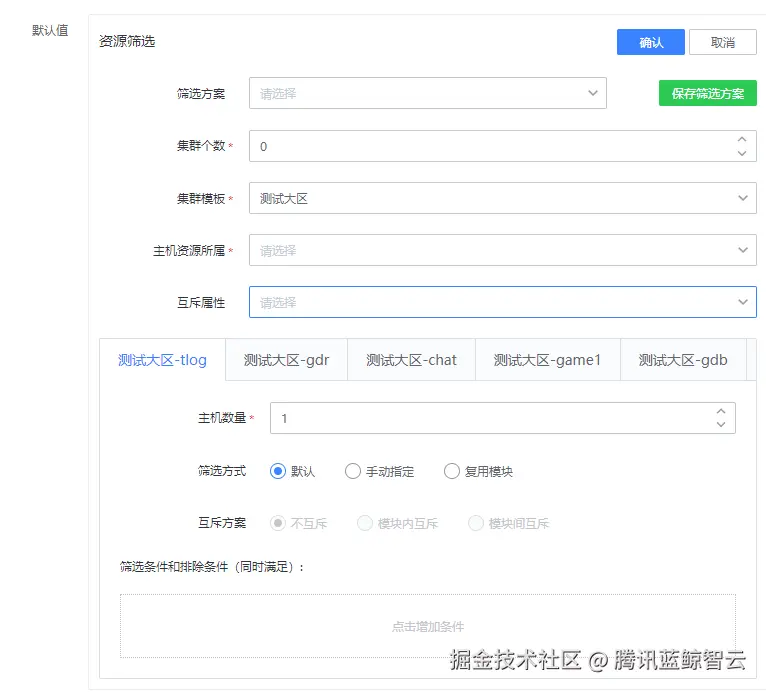Select the 模块内互斥 radio option

point(365,523)
